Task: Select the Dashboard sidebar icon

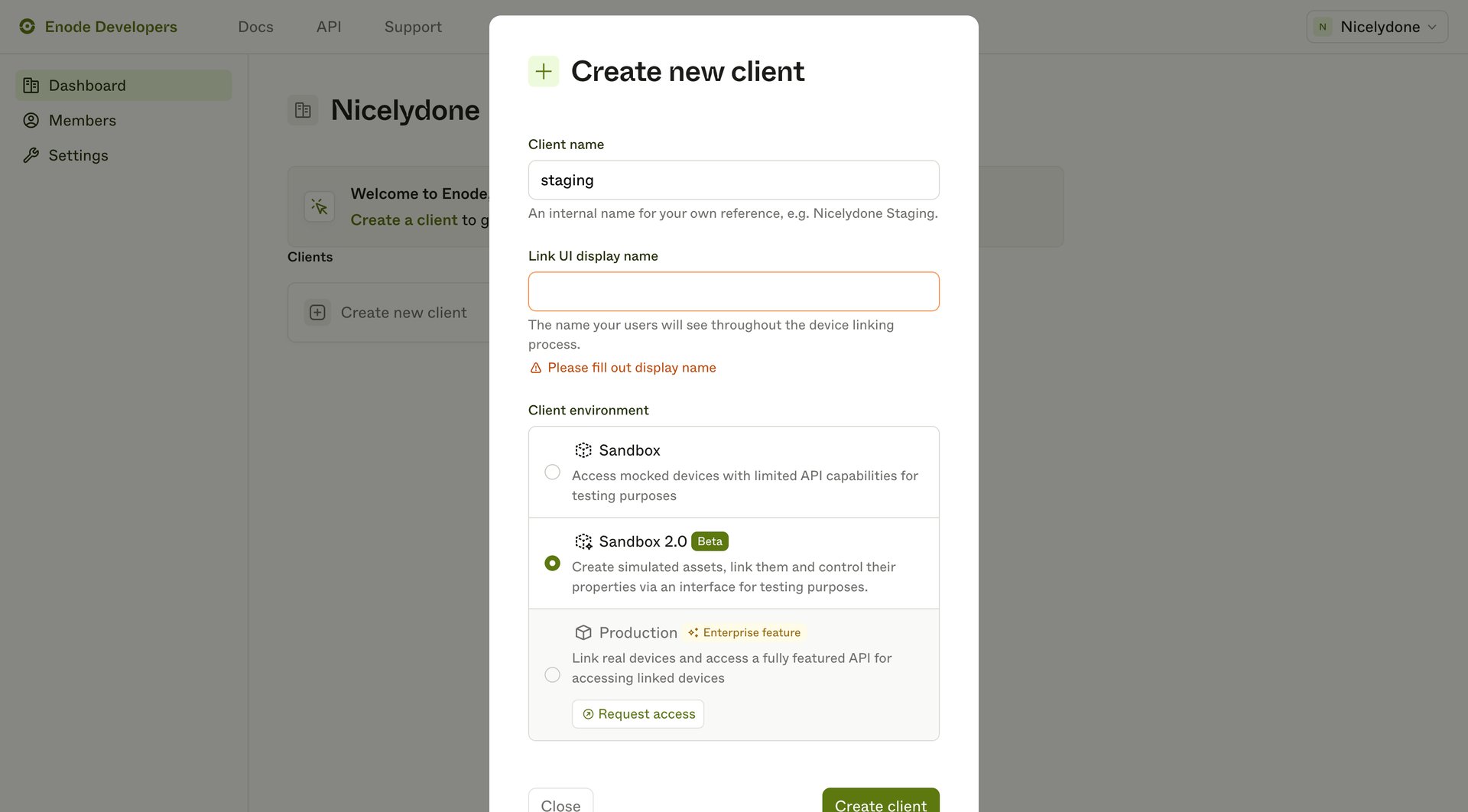Action: [x=31, y=85]
